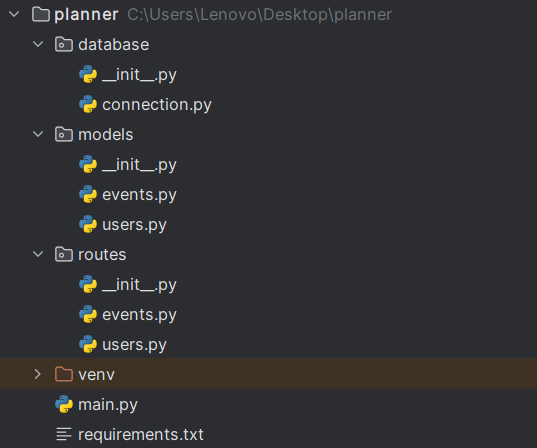Select the database folder name
This screenshot has height=448, width=537.
pyautogui.click(x=114, y=45)
